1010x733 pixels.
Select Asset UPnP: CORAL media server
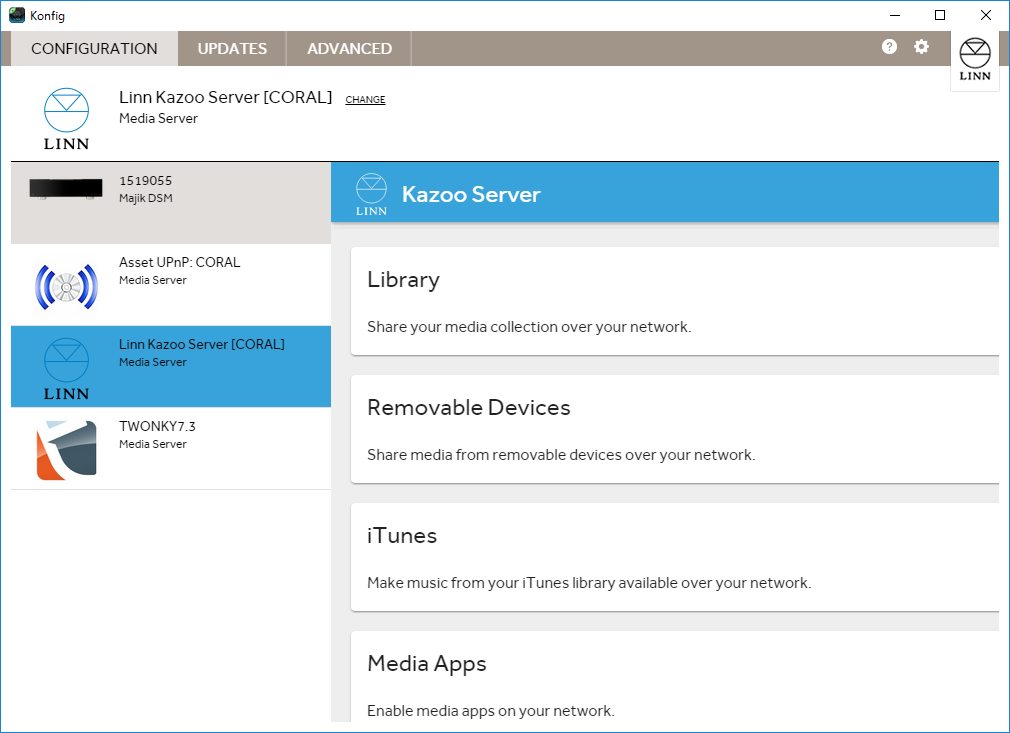[x=171, y=285]
